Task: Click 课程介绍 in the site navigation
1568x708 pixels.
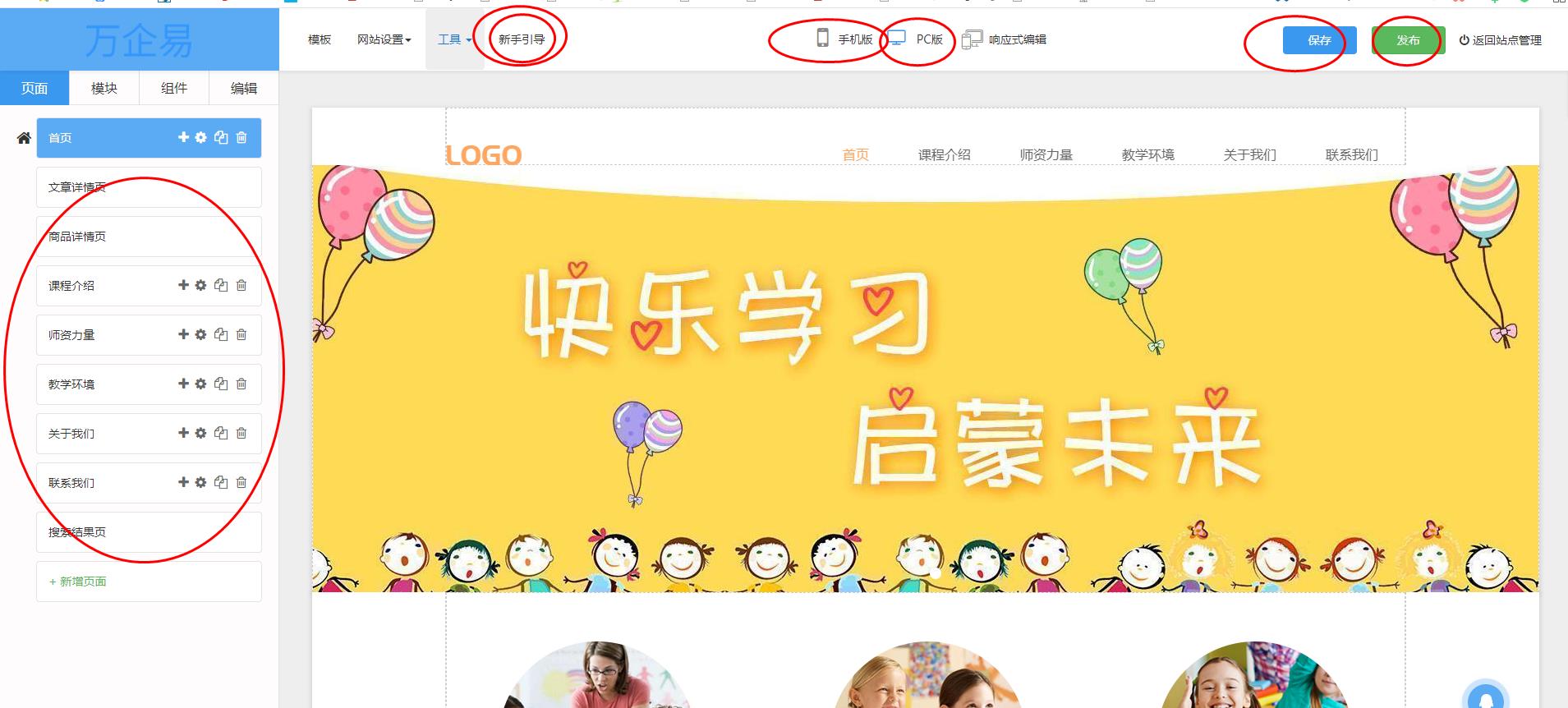Action: (944, 154)
